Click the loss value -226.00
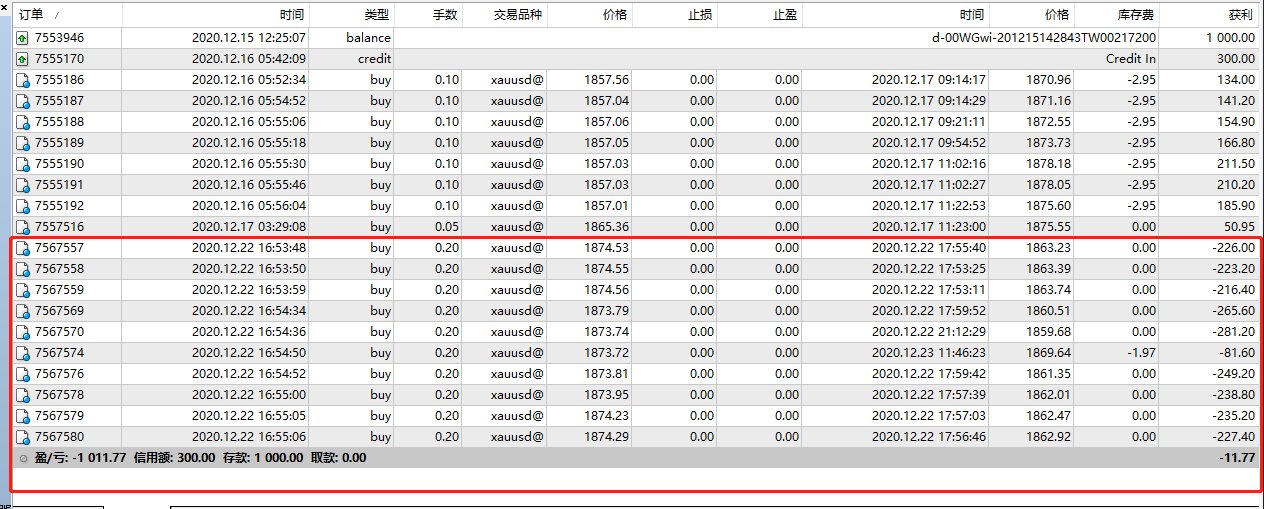The height and width of the screenshot is (509, 1264). 1232,248
